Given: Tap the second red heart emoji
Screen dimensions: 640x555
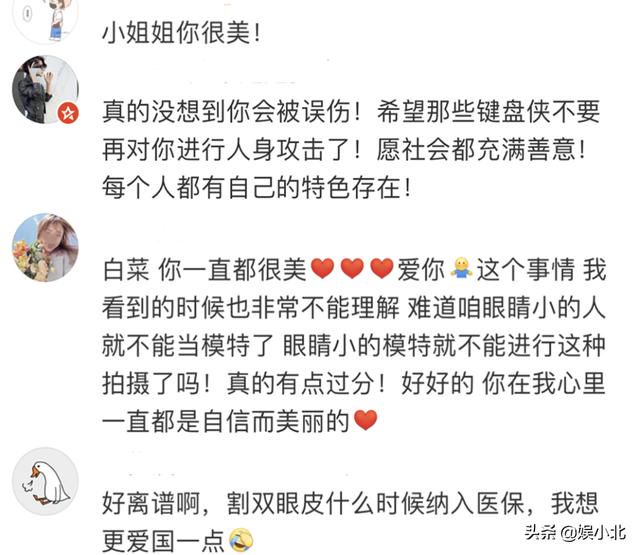Looking at the screenshot, I should point(352,269).
